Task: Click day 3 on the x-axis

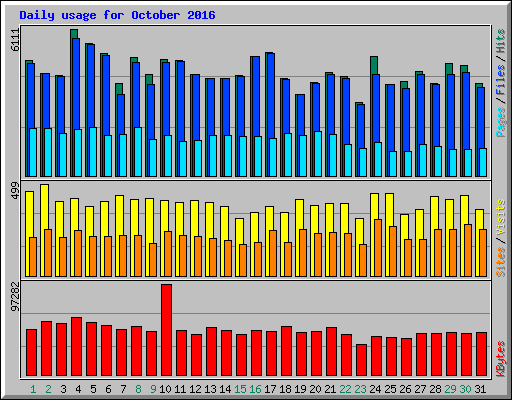Action: click(63, 389)
